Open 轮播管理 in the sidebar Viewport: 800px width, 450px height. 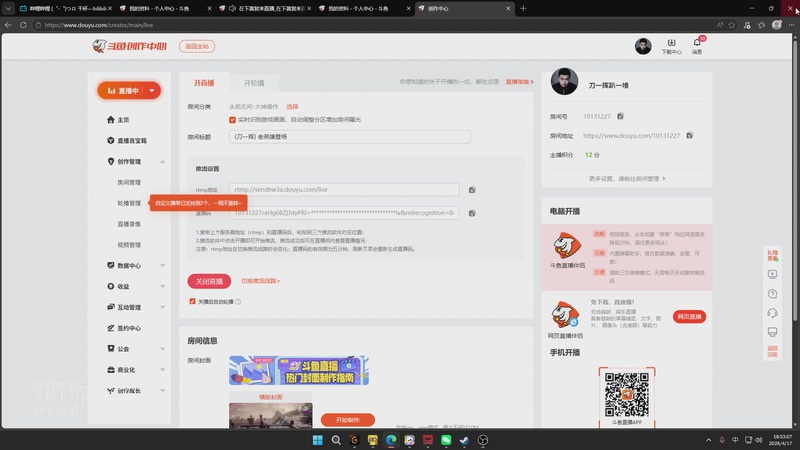click(129, 203)
